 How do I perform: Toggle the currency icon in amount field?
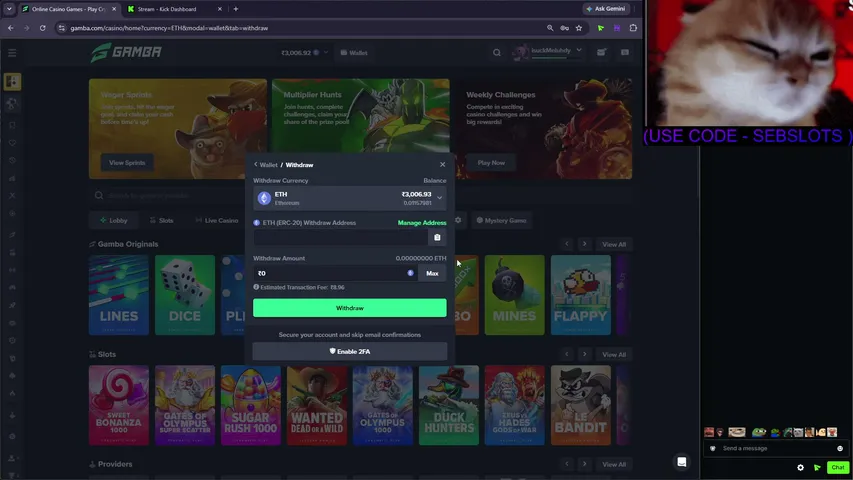pyautogui.click(x=410, y=273)
